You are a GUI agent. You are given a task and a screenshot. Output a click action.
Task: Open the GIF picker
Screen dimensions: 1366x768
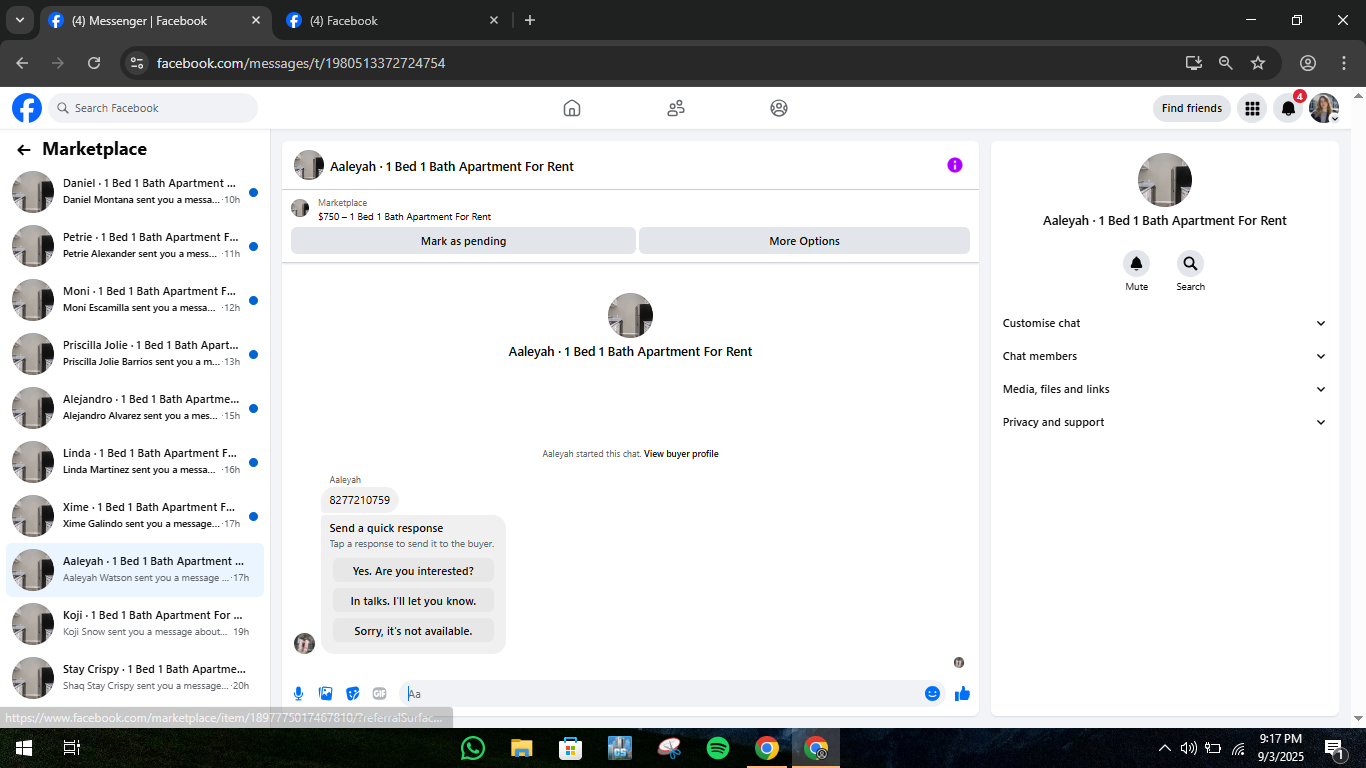coord(379,693)
